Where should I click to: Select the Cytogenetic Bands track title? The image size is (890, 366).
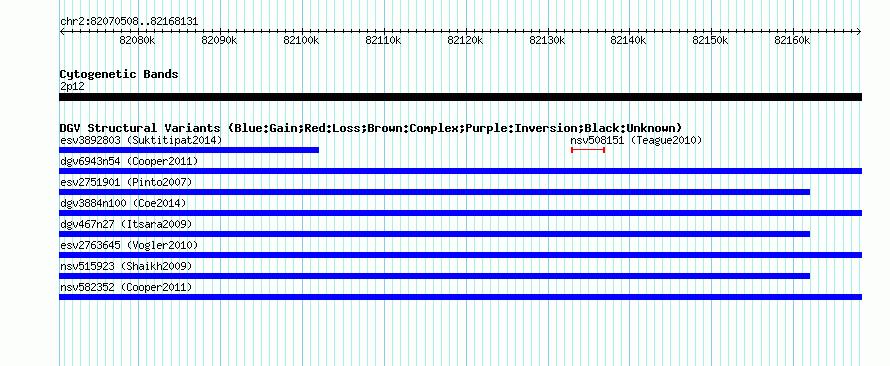pos(119,74)
